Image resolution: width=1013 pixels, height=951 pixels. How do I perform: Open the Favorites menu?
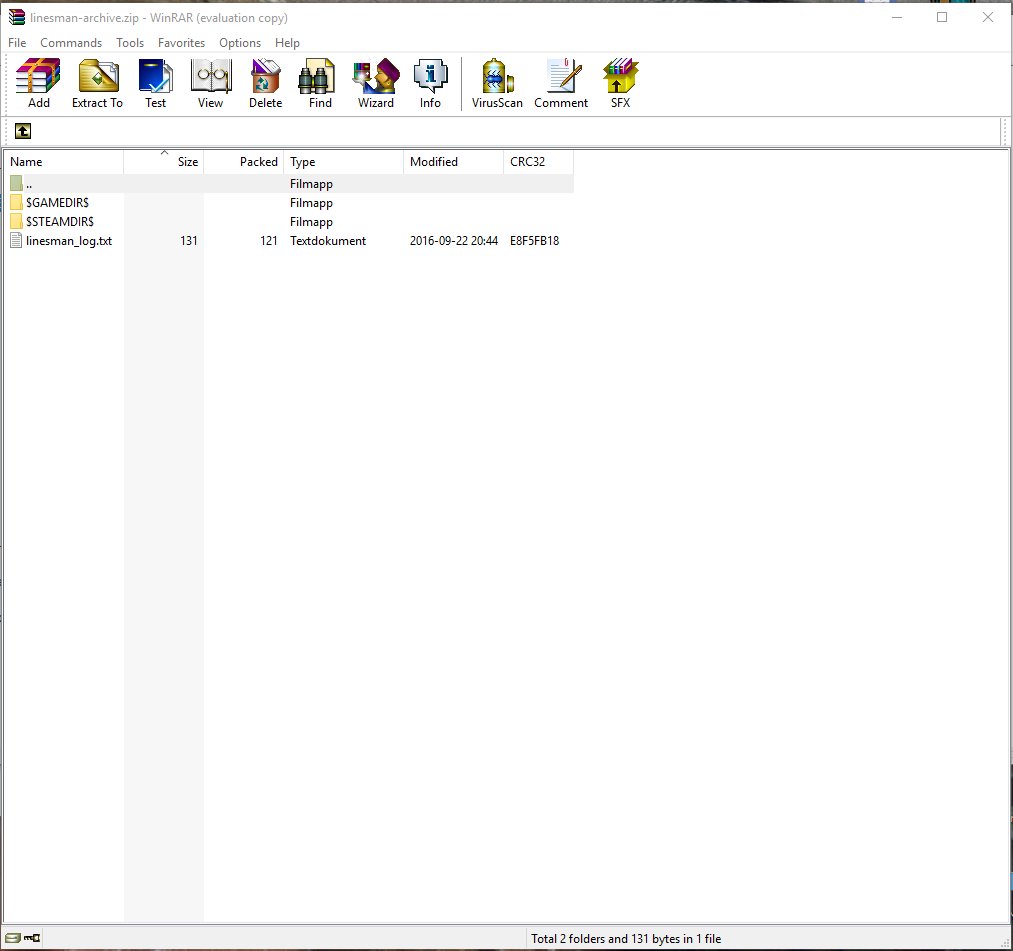tap(181, 43)
